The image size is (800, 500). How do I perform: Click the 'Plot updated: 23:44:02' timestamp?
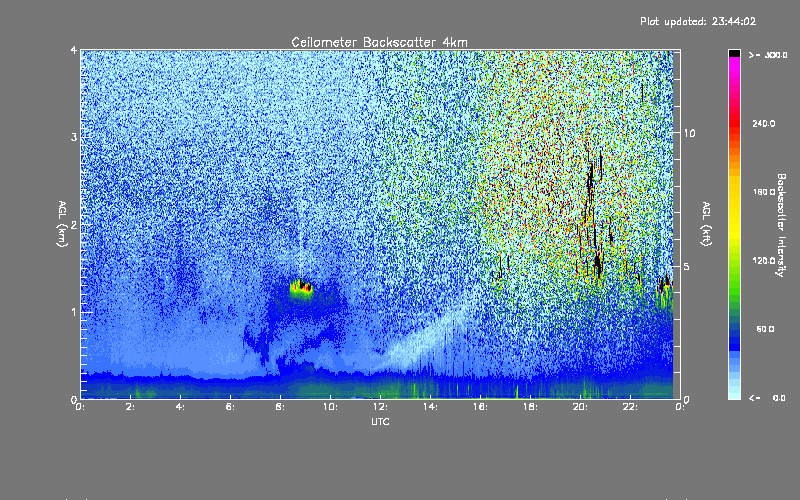coord(698,21)
